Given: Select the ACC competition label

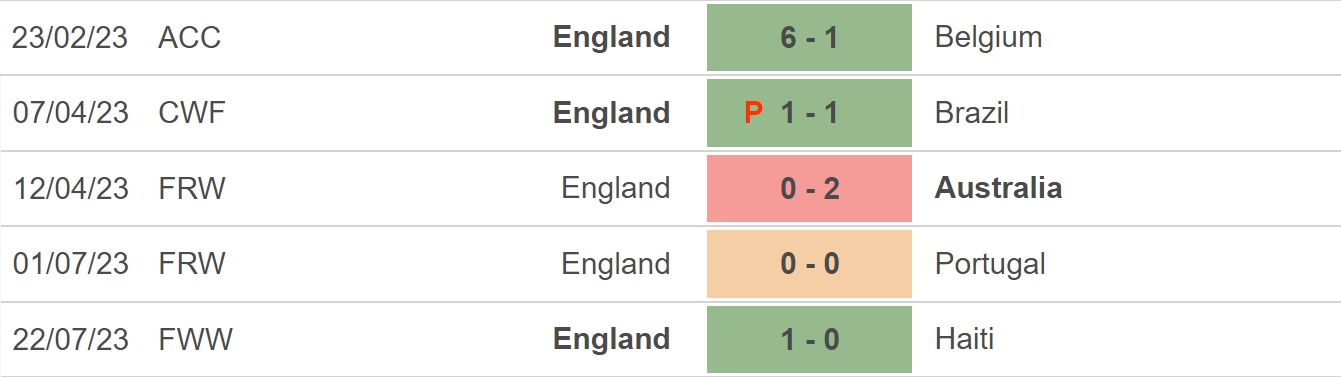Looking at the screenshot, I should tap(189, 38).
